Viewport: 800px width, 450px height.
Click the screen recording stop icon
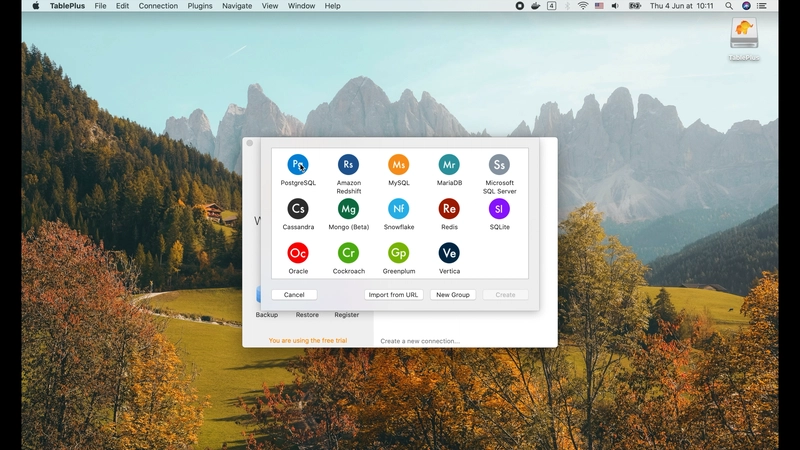pyautogui.click(x=520, y=6)
